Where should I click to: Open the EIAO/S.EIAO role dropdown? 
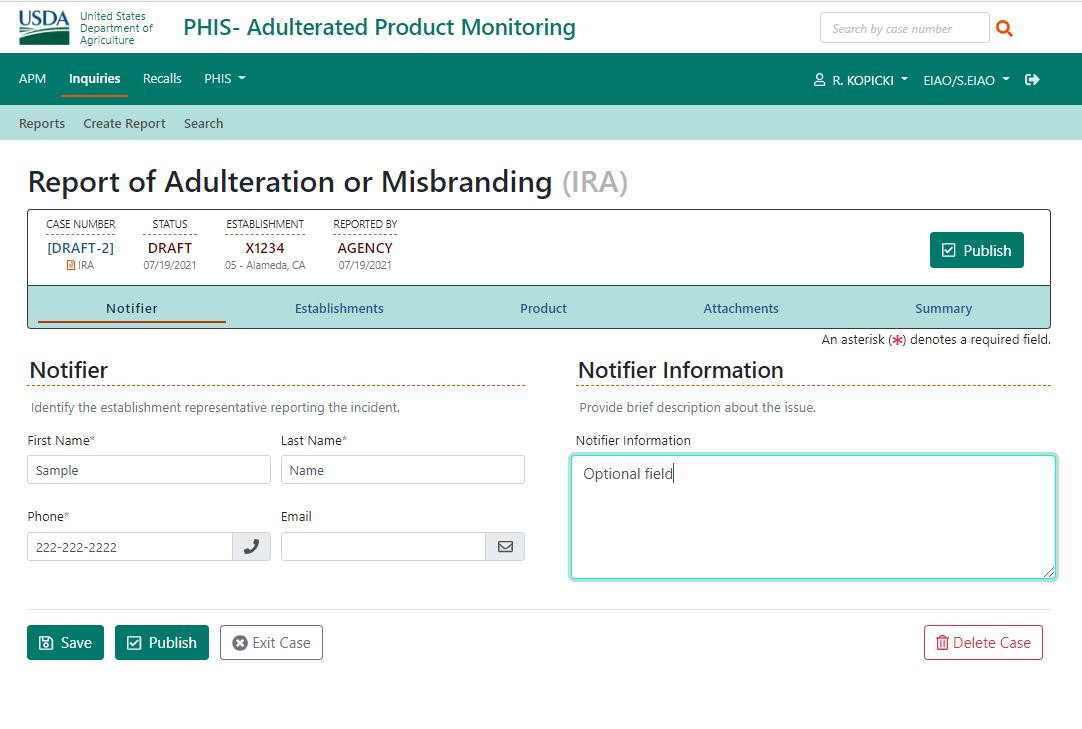pyautogui.click(x=966, y=80)
